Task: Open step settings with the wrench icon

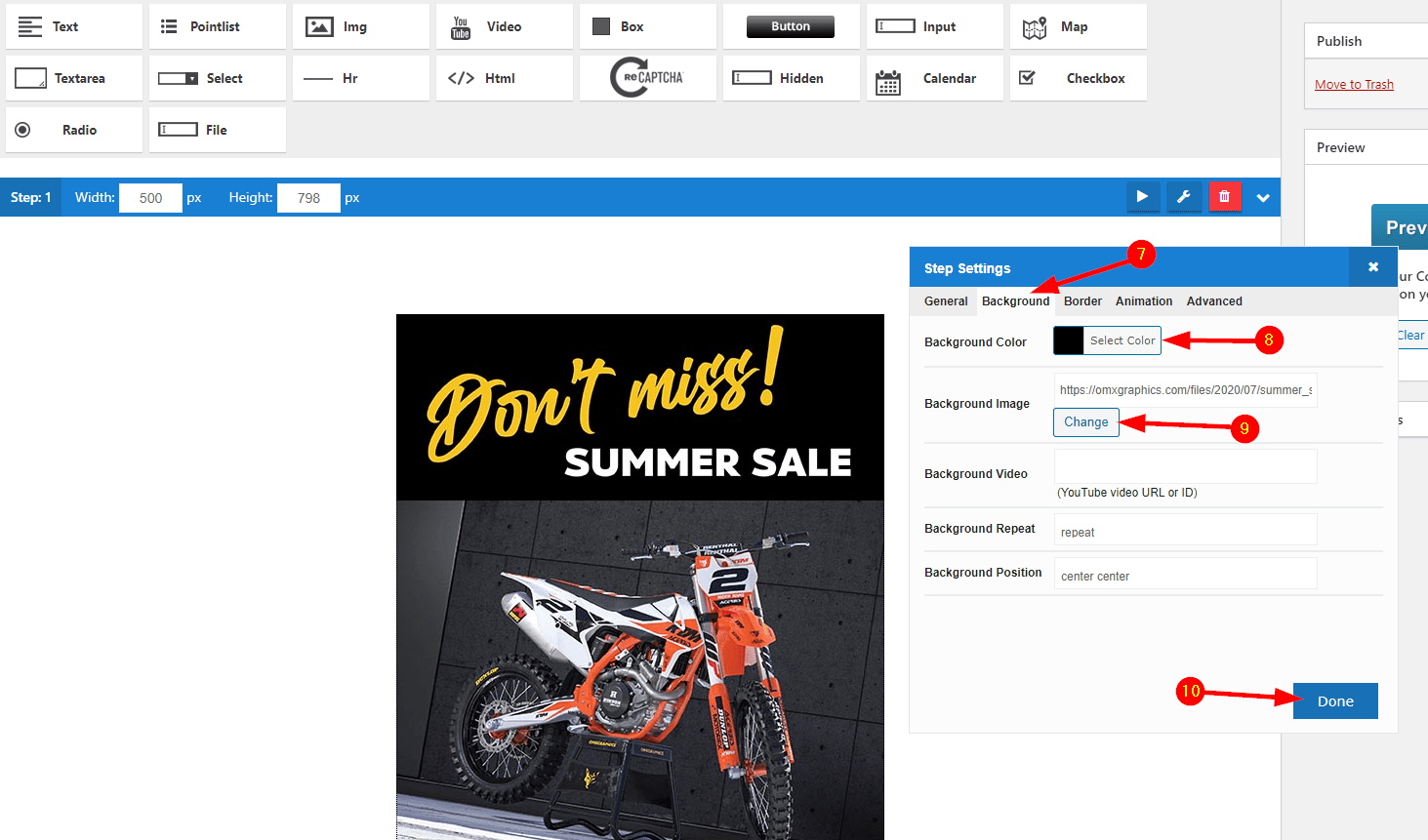Action: click(x=1183, y=197)
